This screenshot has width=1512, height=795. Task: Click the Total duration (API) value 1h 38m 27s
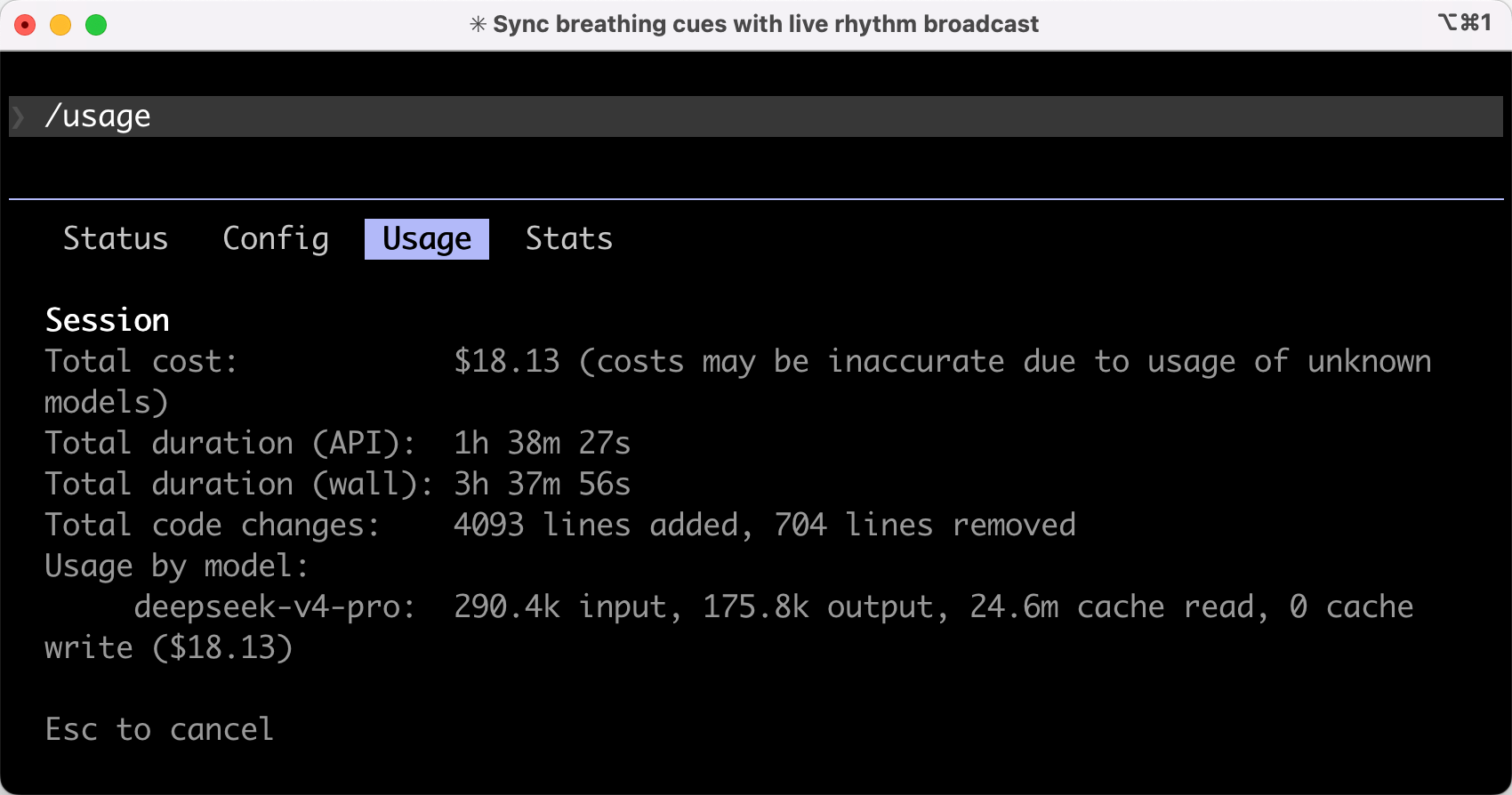click(x=542, y=443)
